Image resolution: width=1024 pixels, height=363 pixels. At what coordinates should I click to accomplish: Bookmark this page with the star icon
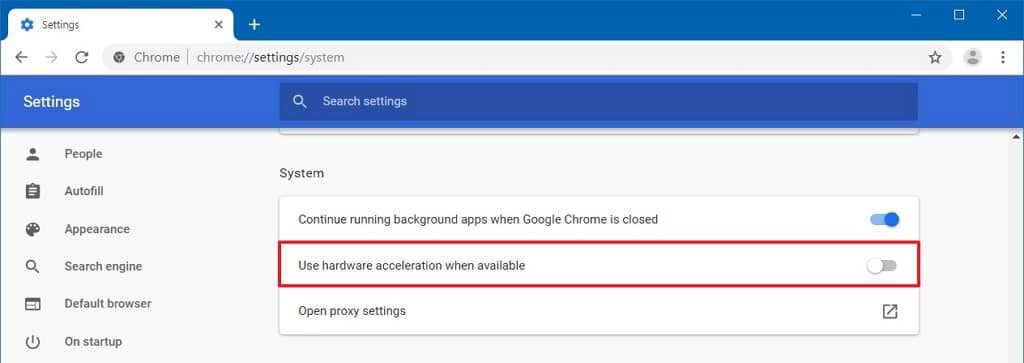coord(935,57)
